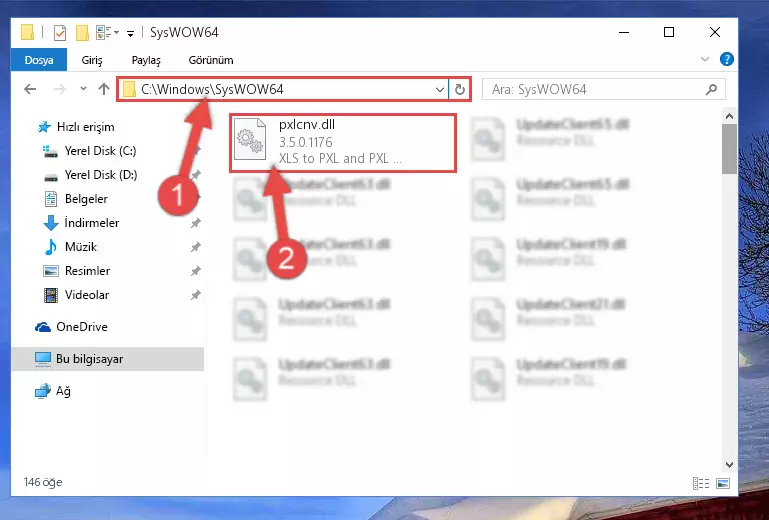Click the pxlcnv.dll file name

coord(307,125)
